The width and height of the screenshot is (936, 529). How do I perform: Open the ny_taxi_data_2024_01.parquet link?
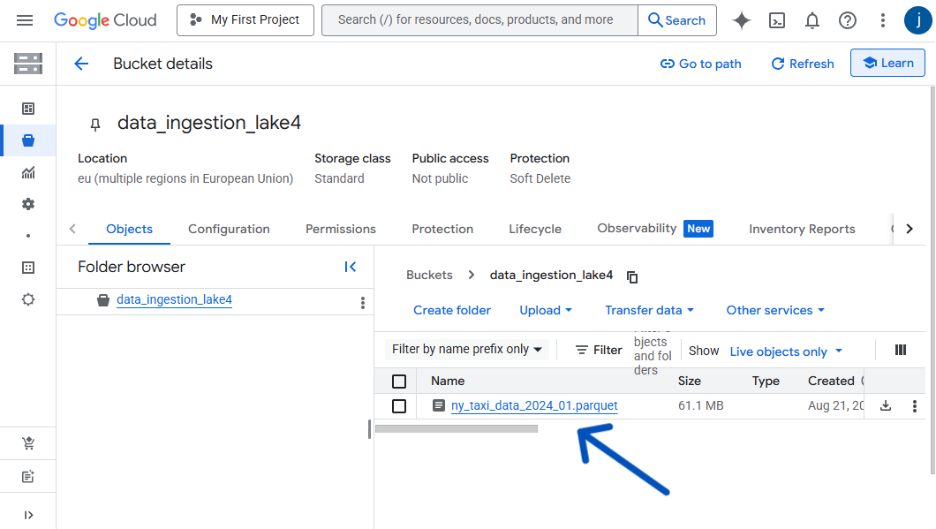pos(534,406)
